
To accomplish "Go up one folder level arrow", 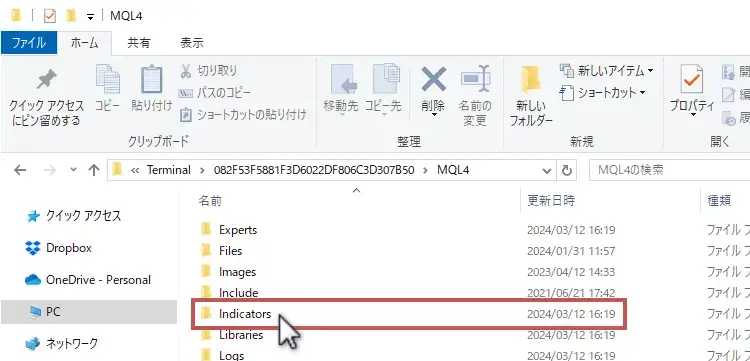I will pos(94,170).
